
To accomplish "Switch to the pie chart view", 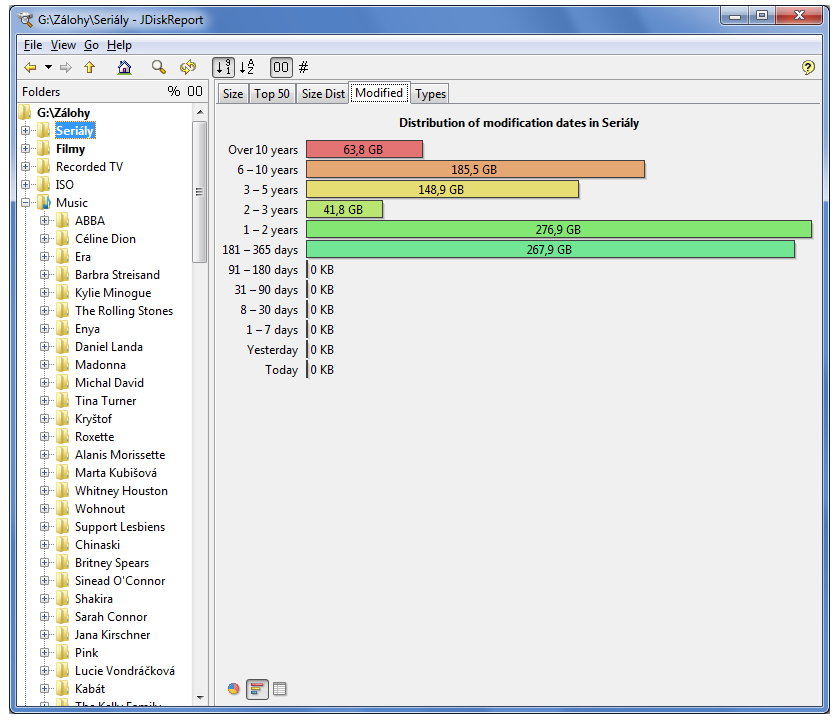I will (x=234, y=688).
